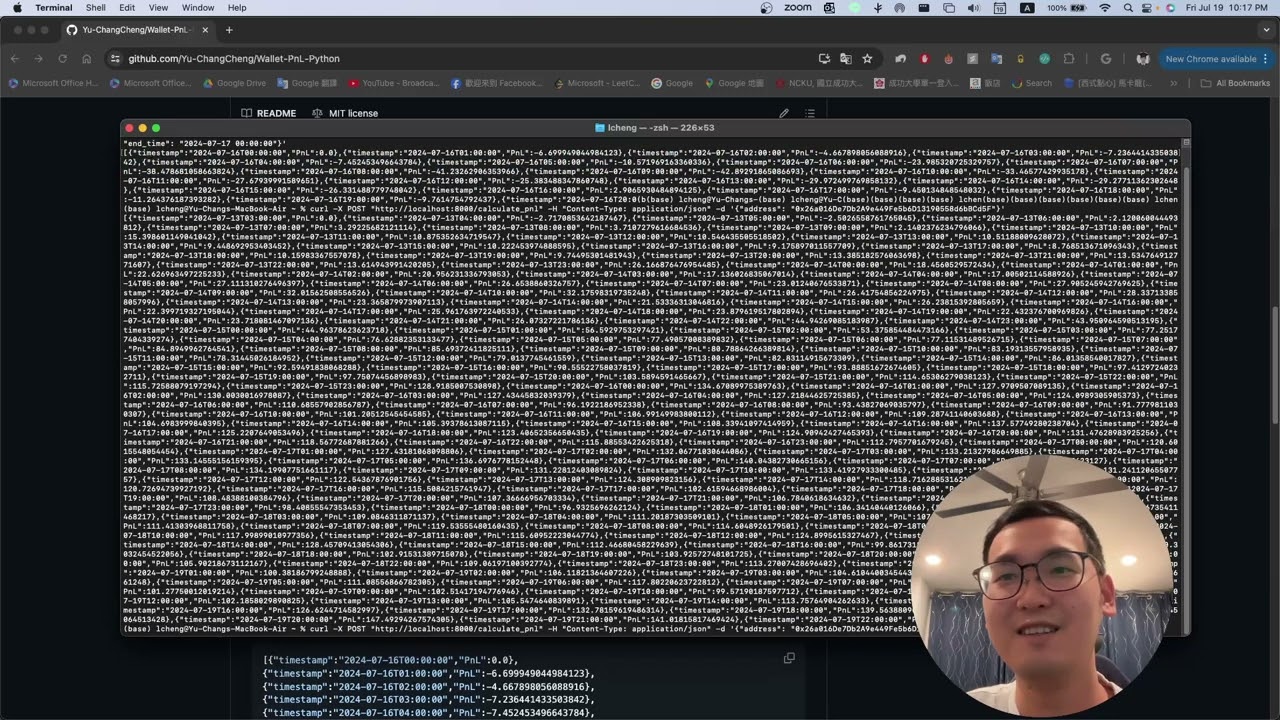Open Spotlight search in menu bar
The height and width of the screenshot is (720, 1280).
(1128, 8)
